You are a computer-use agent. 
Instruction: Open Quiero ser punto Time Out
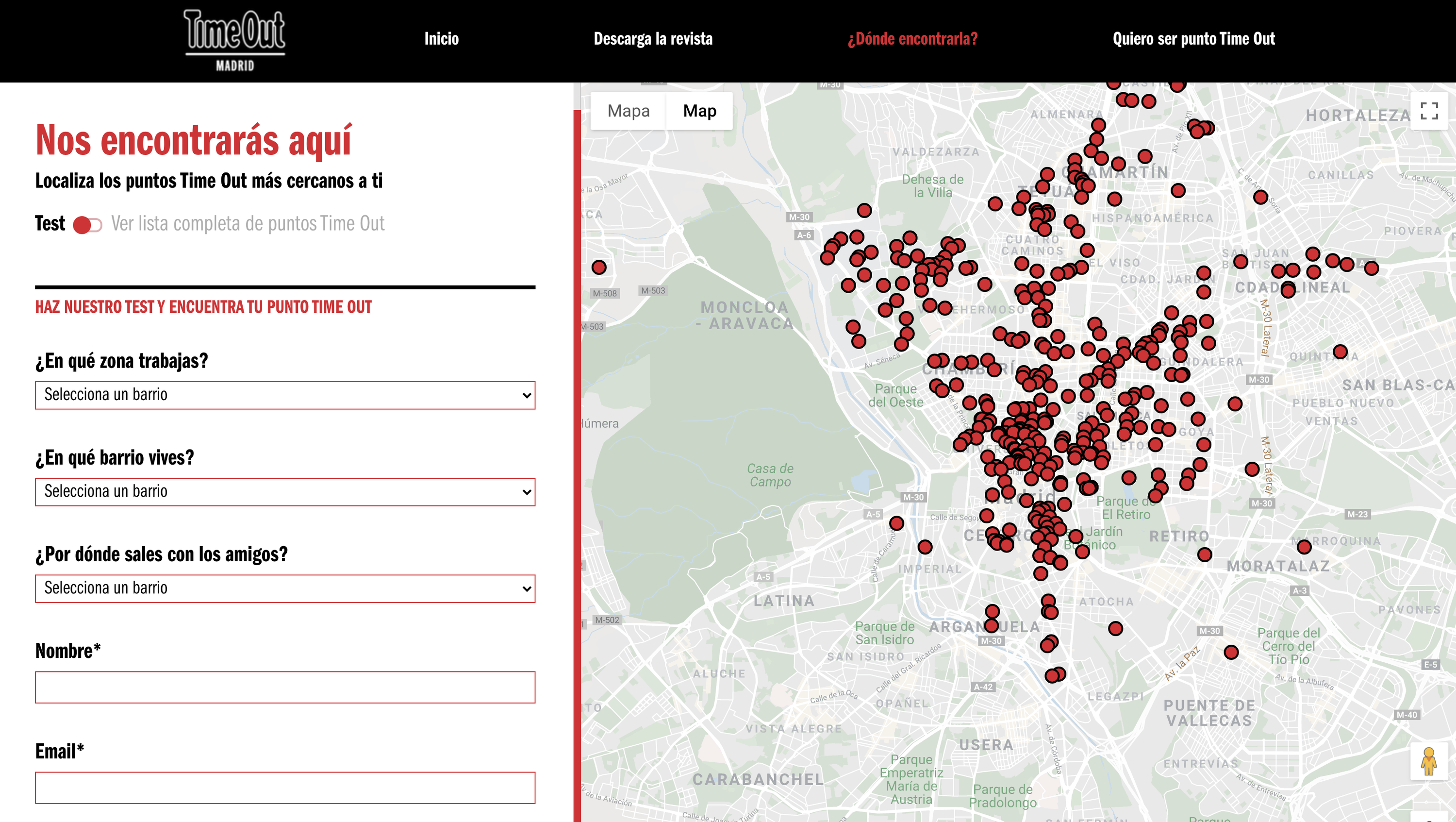pyautogui.click(x=1194, y=38)
